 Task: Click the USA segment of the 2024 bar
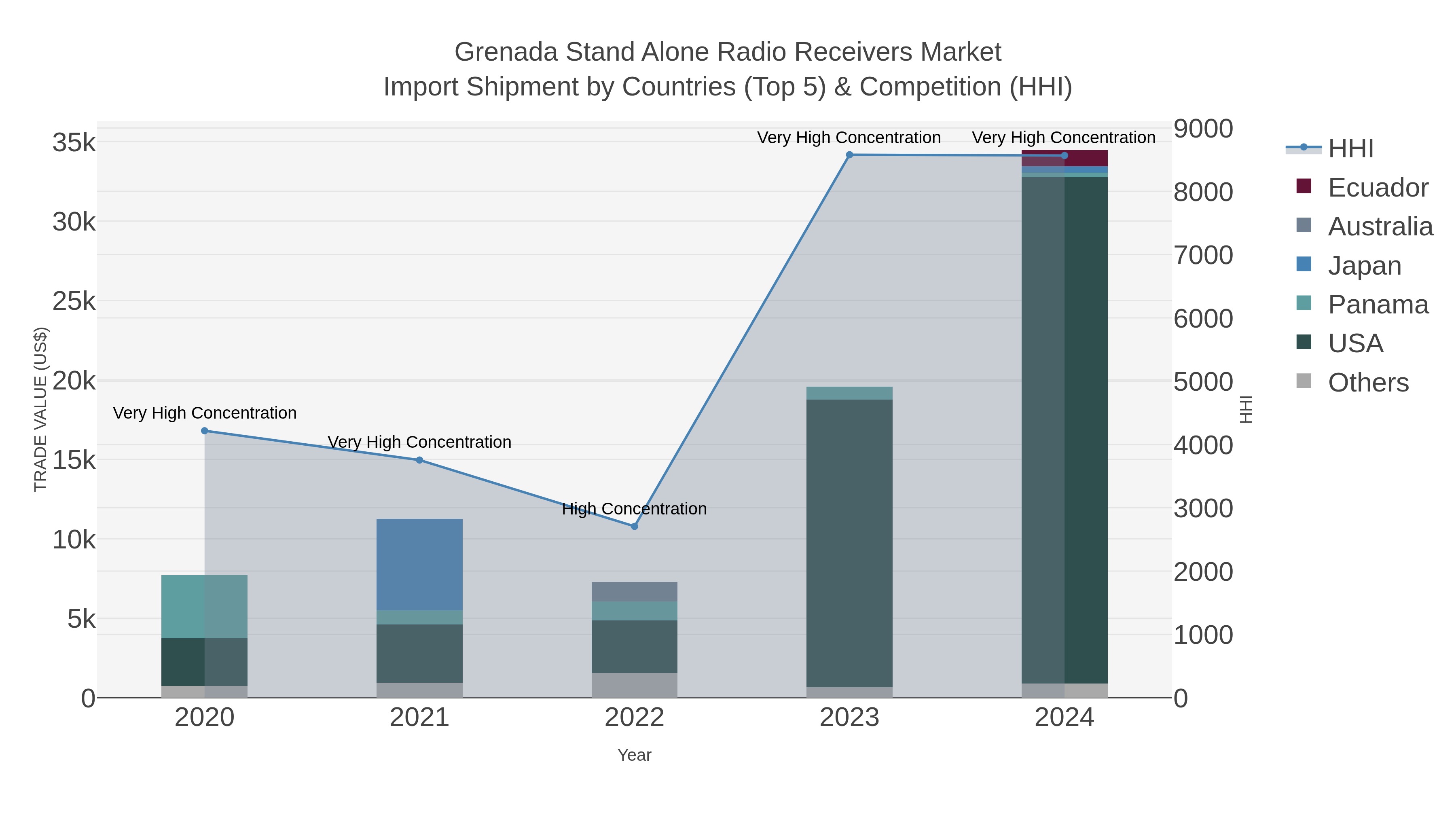pos(1064,430)
